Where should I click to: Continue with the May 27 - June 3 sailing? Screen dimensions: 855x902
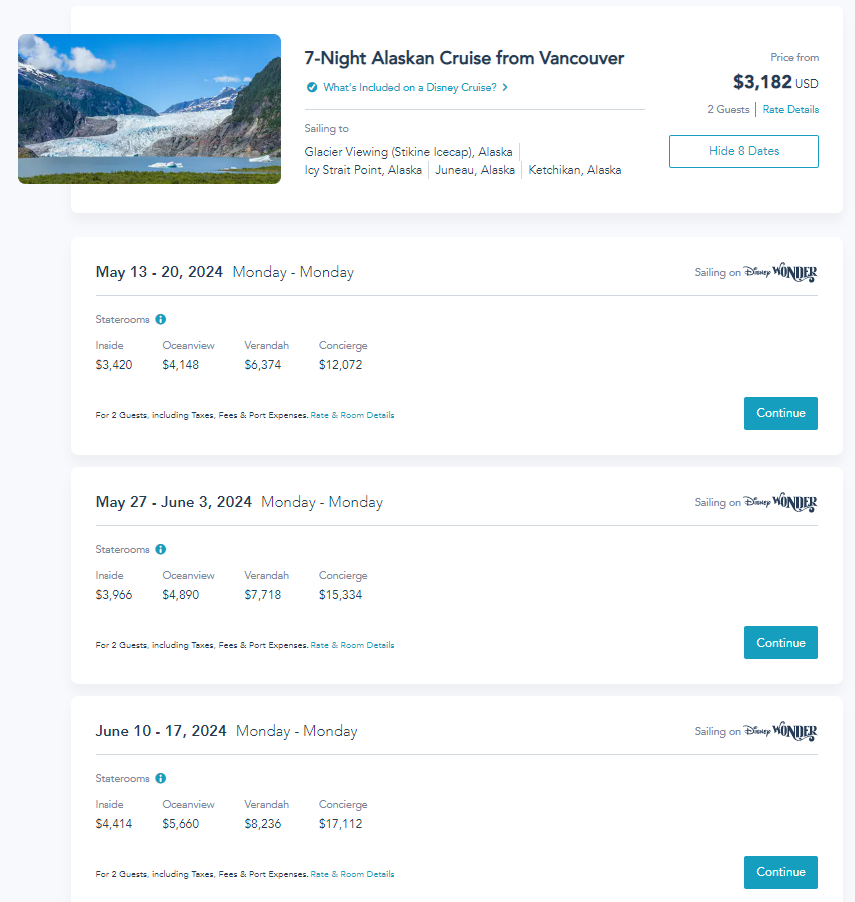click(x=780, y=643)
